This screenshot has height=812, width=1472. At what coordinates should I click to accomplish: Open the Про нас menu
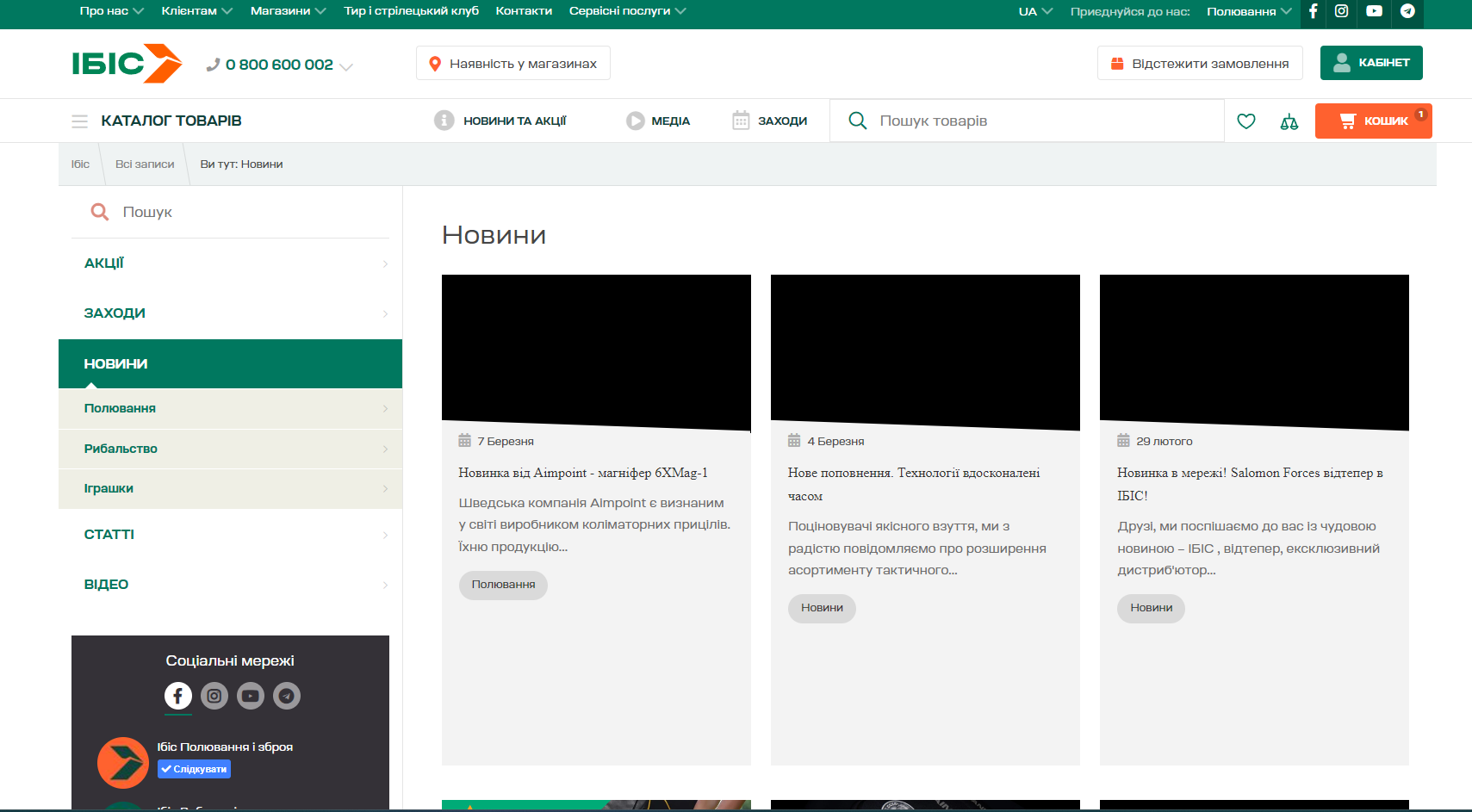click(111, 11)
